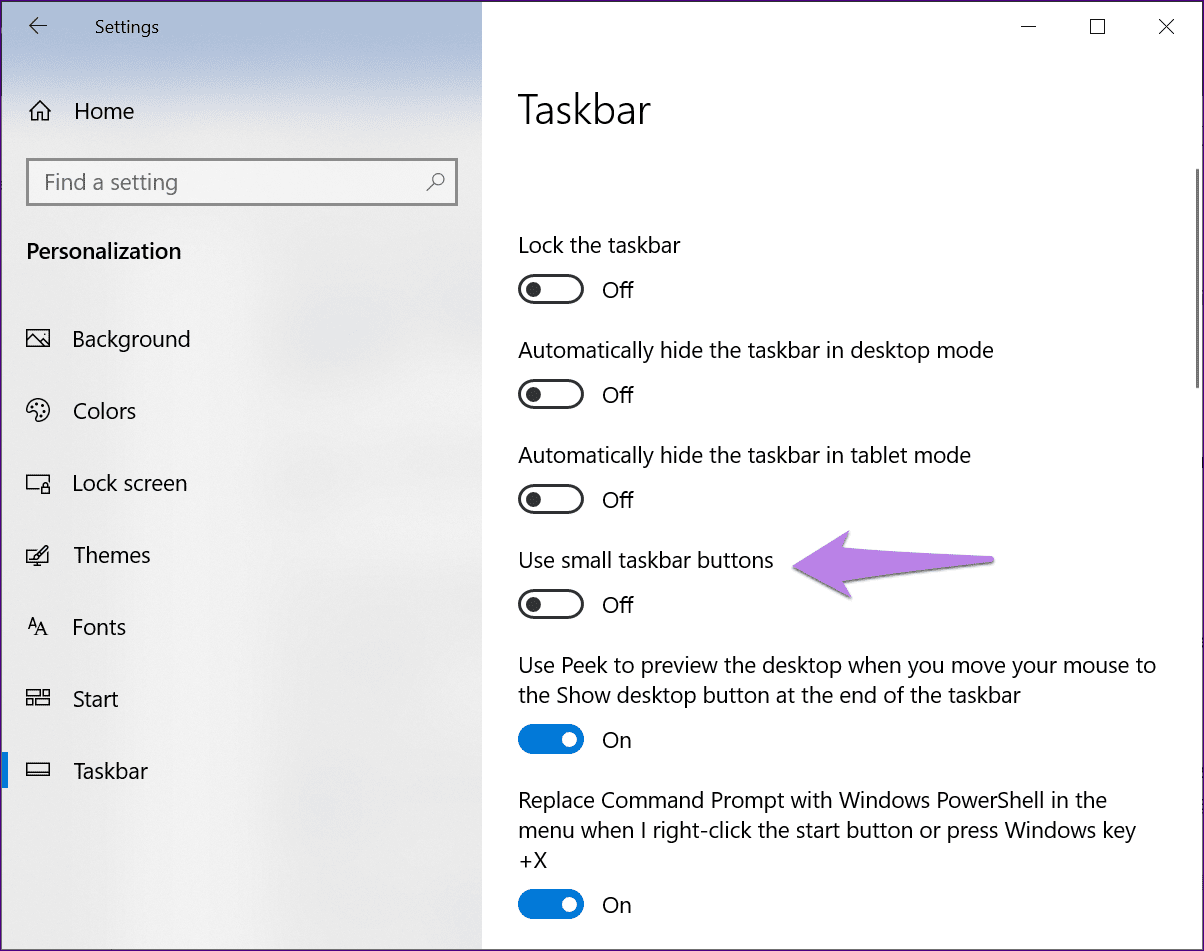Screen dimensions: 1204x951
Task: Toggle auto-hide taskbar in desktop mode
Action: [x=551, y=395]
